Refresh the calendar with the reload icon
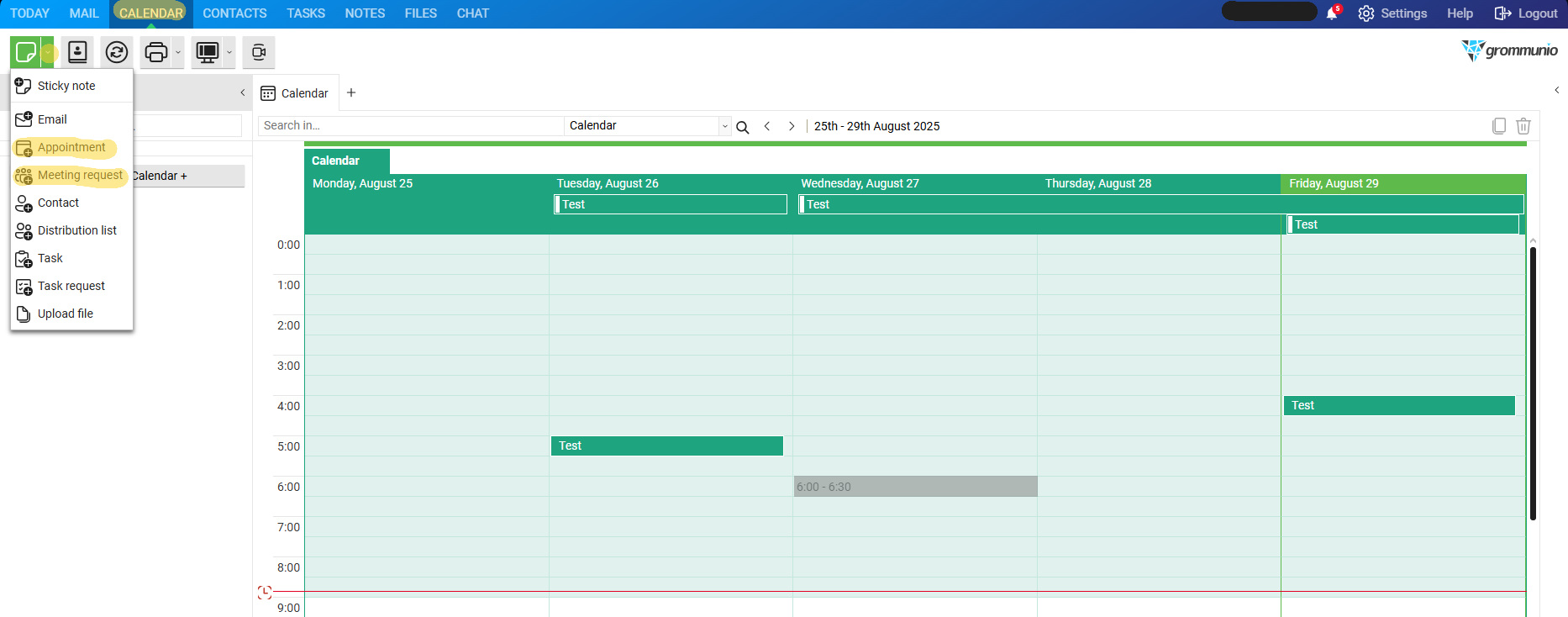 click(117, 52)
